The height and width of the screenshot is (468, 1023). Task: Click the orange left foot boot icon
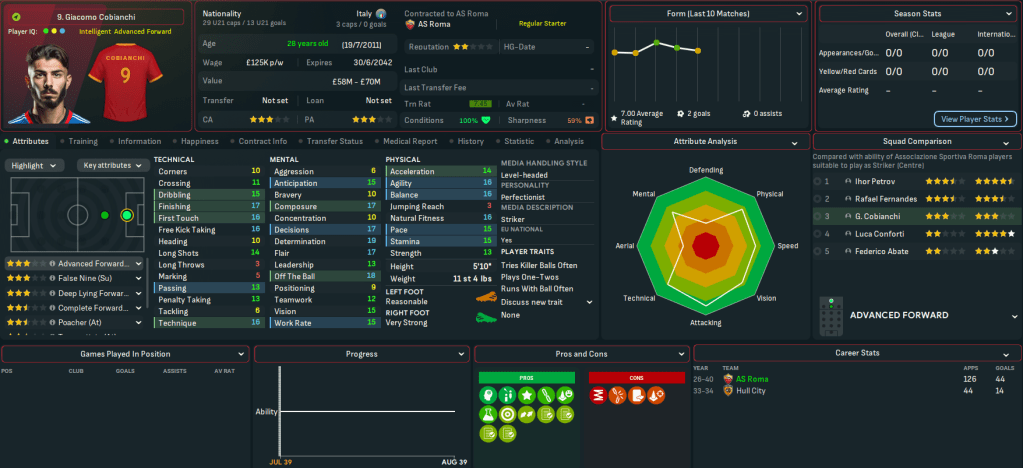486,296
